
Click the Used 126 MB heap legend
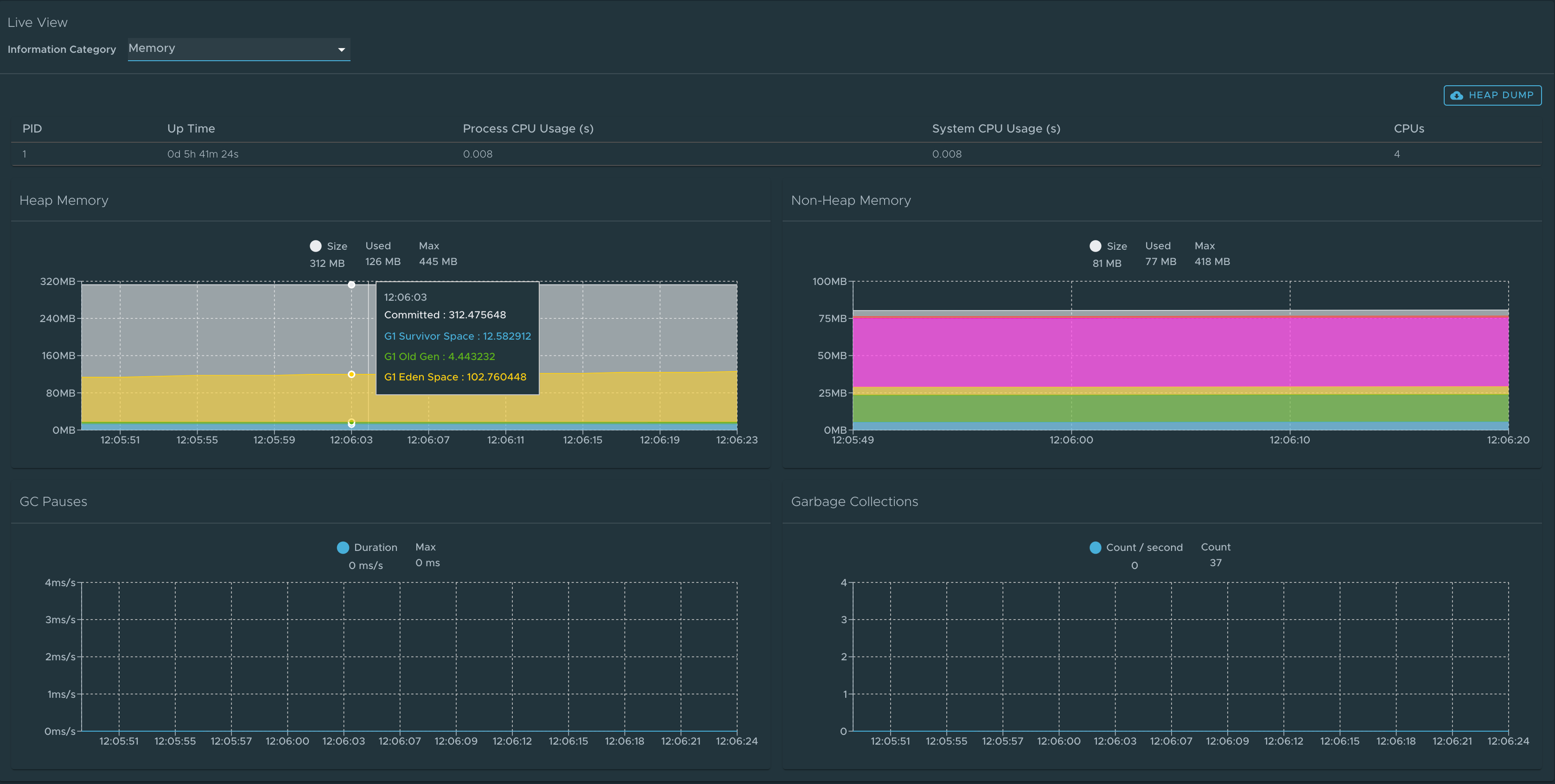click(382, 253)
